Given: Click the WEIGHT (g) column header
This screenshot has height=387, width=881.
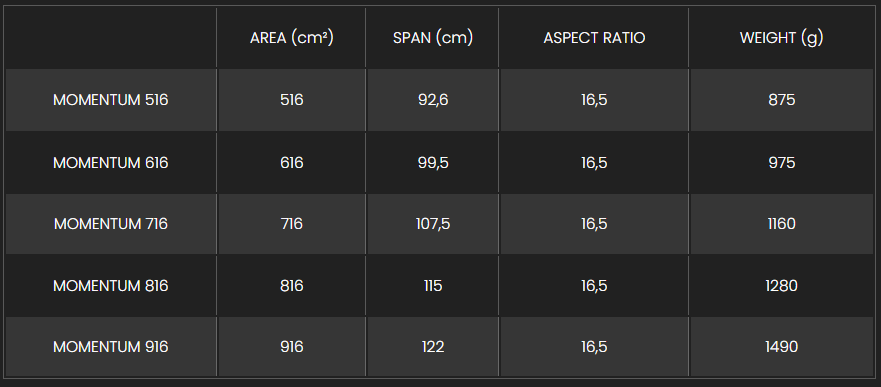Looking at the screenshot, I should [782, 38].
